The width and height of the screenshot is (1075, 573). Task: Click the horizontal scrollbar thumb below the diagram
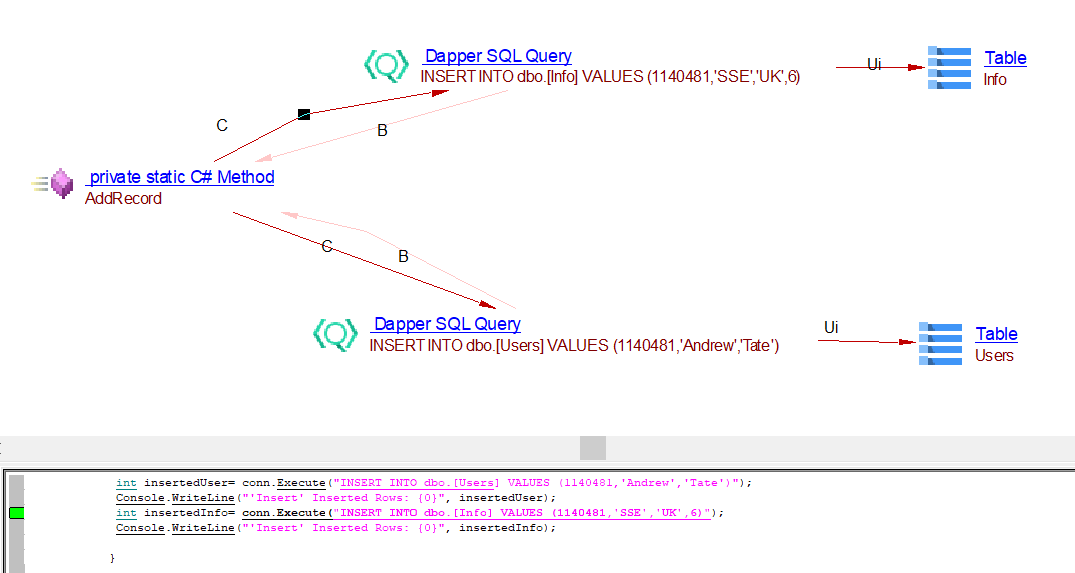point(593,447)
